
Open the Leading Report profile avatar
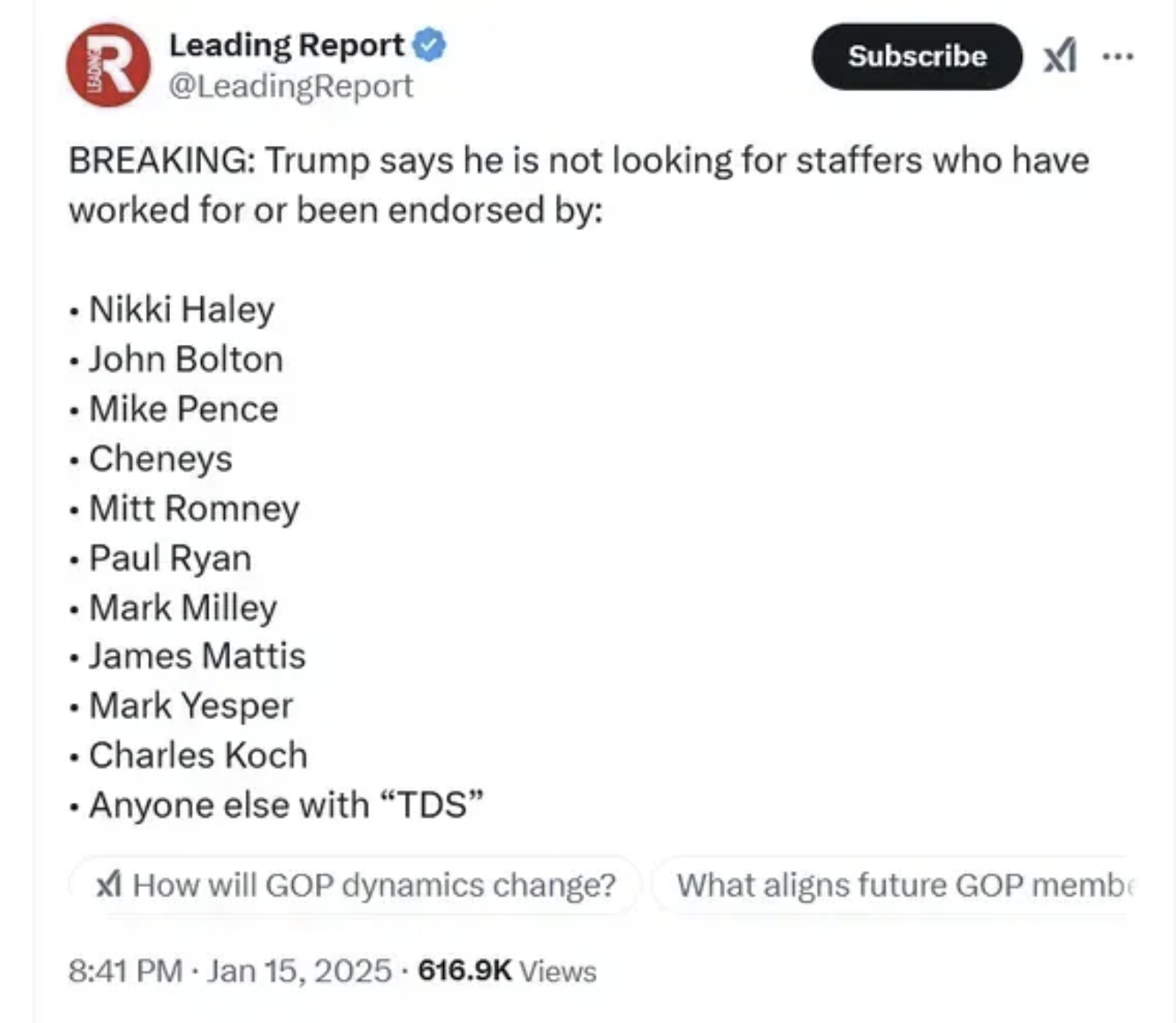tap(109, 65)
